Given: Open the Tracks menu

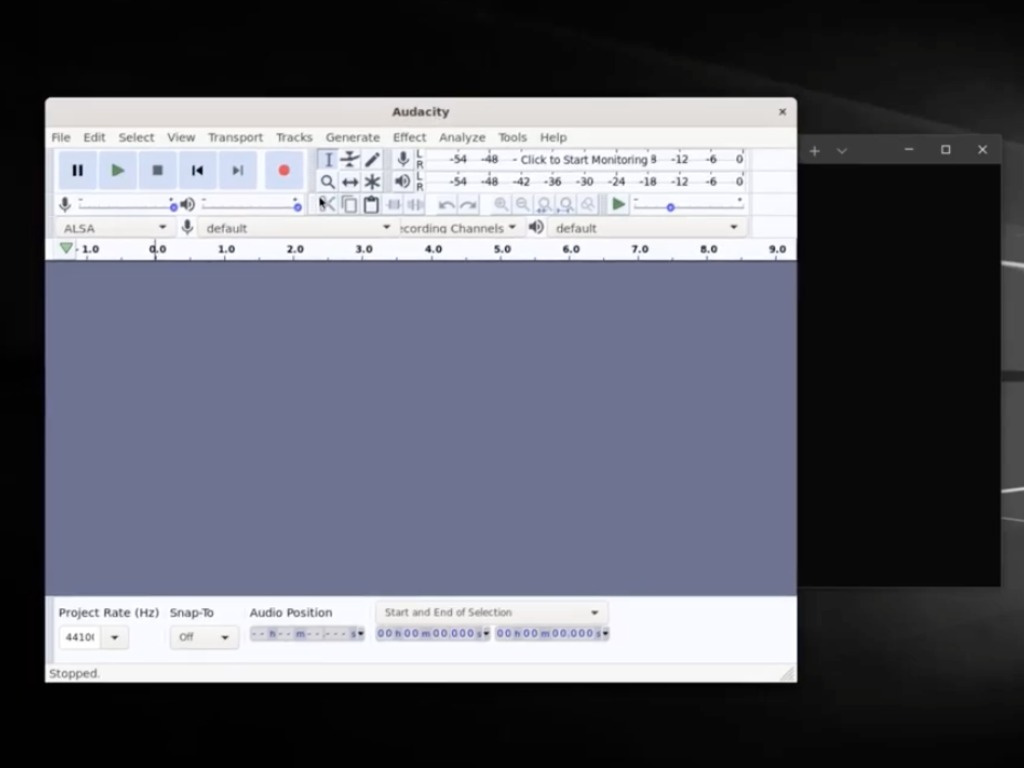Looking at the screenshot, I should click(294, 137).
